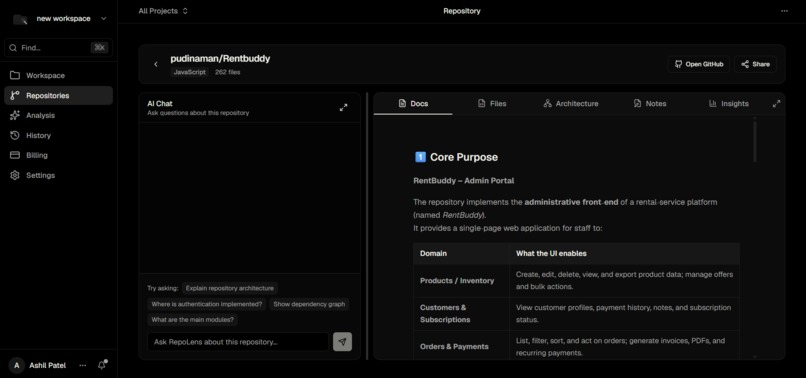Screen dimensions: 806x378
Task: Switch to the Notes tab
Action: (650, 104)
